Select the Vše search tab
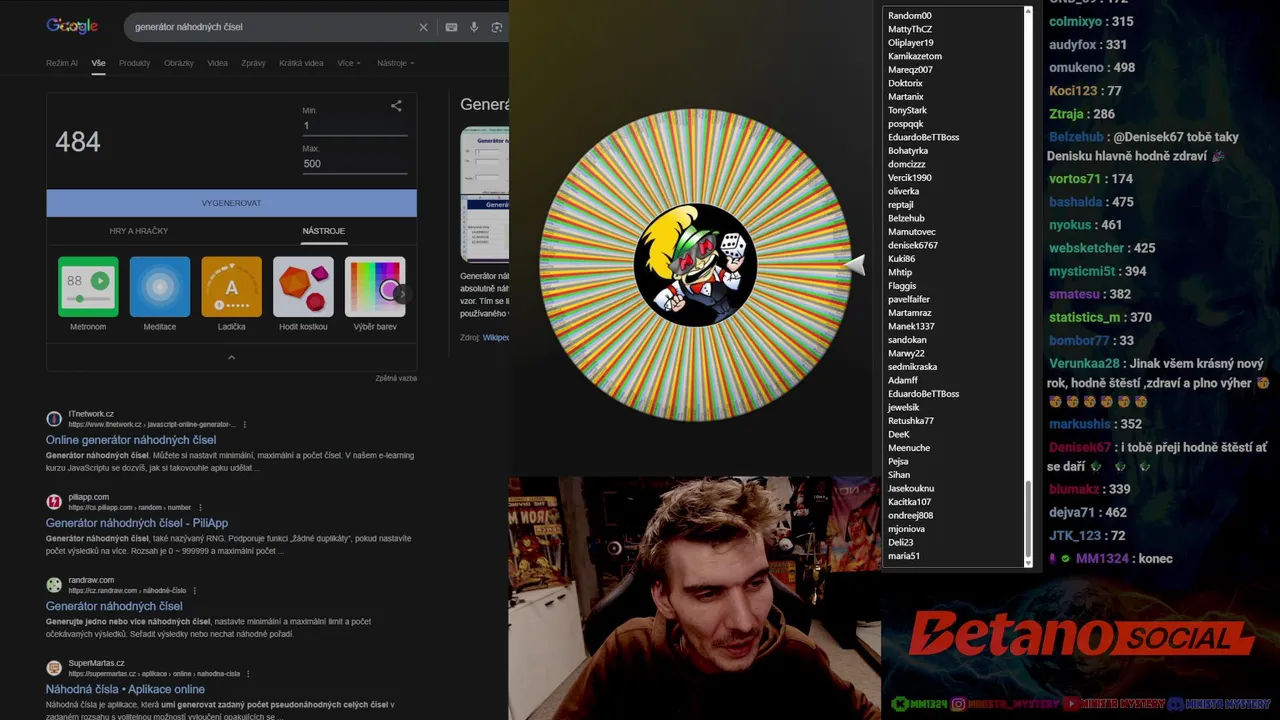1280x720 pixels. 98,63
